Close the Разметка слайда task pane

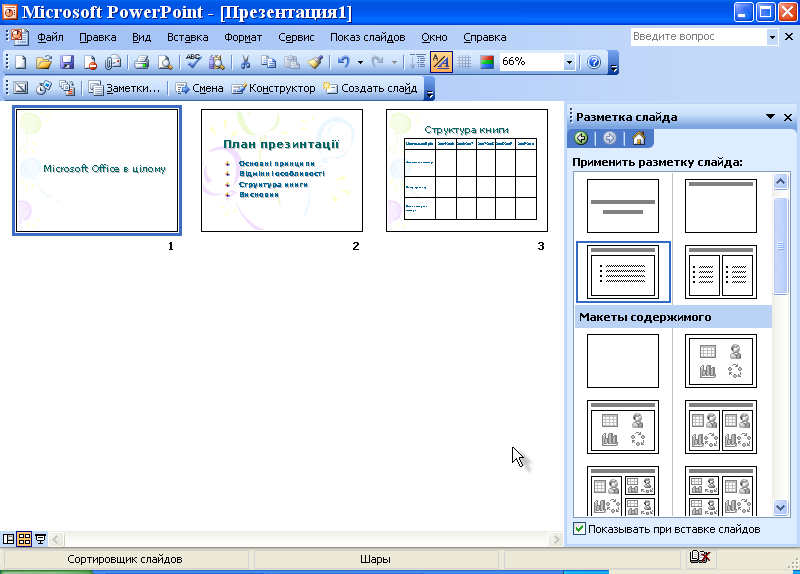[788, 117]
